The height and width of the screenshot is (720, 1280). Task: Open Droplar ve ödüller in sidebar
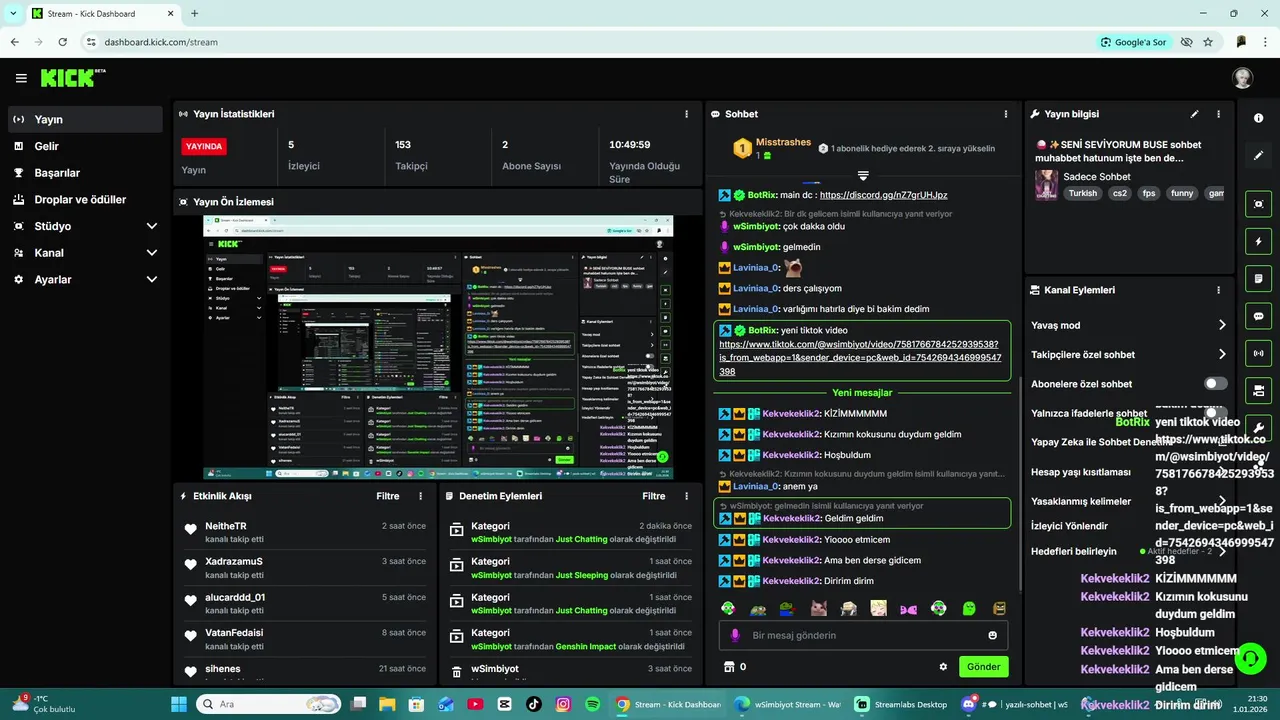click(84, 199)
